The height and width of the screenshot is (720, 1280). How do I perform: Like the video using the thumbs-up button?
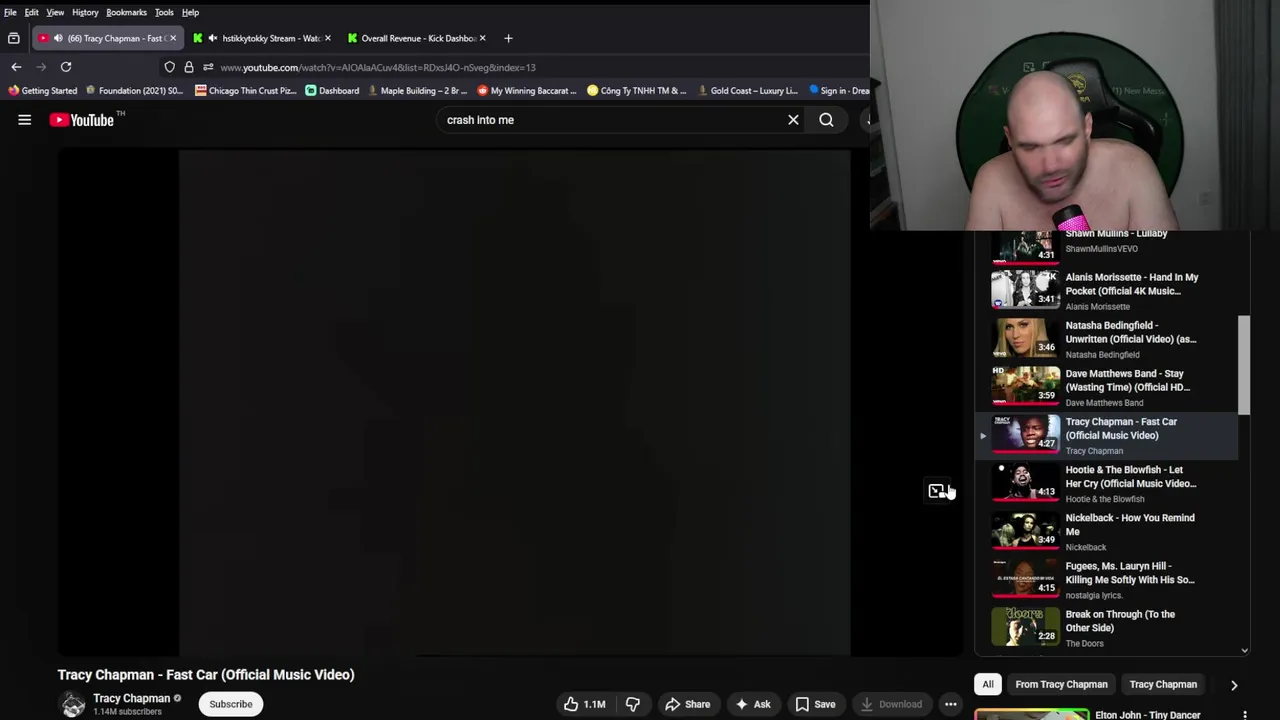(x=584, y=704)
